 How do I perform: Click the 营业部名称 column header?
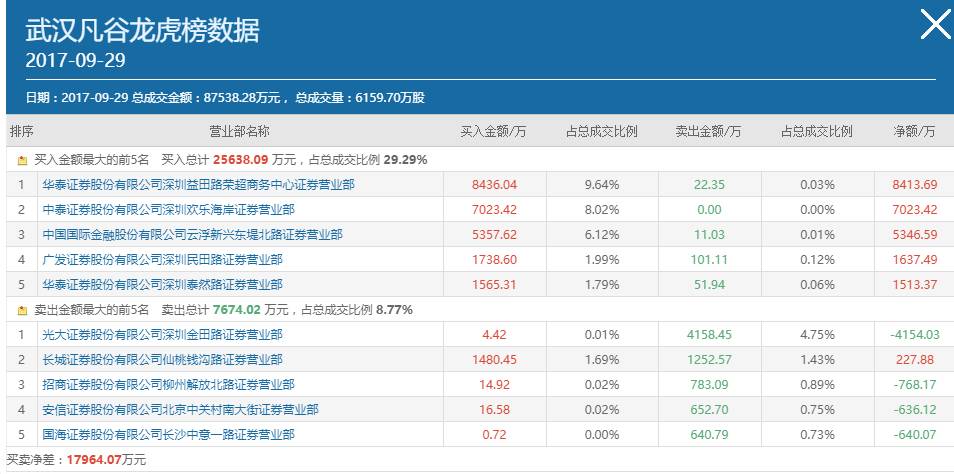click(x=238, y=132)
